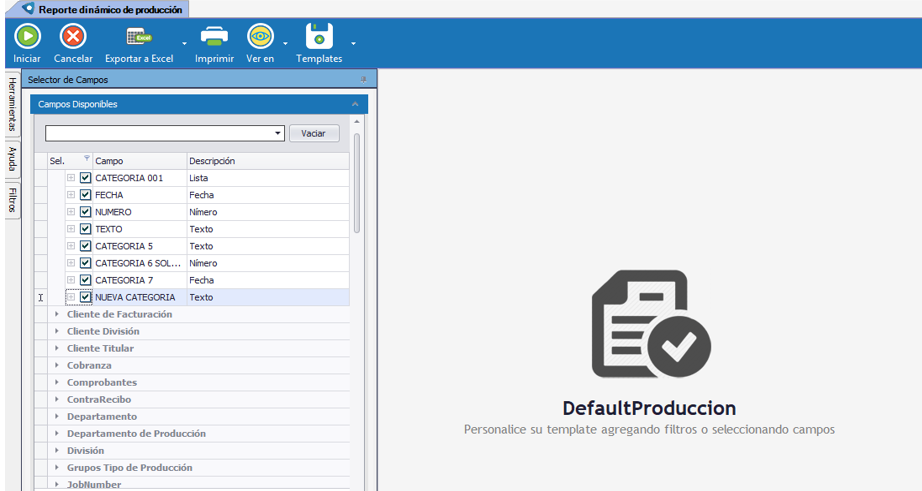The height and width of the screenshot is (491, 922).
Task: Open the Templates dropdown arrow
Action: click(x=353, y=44)
